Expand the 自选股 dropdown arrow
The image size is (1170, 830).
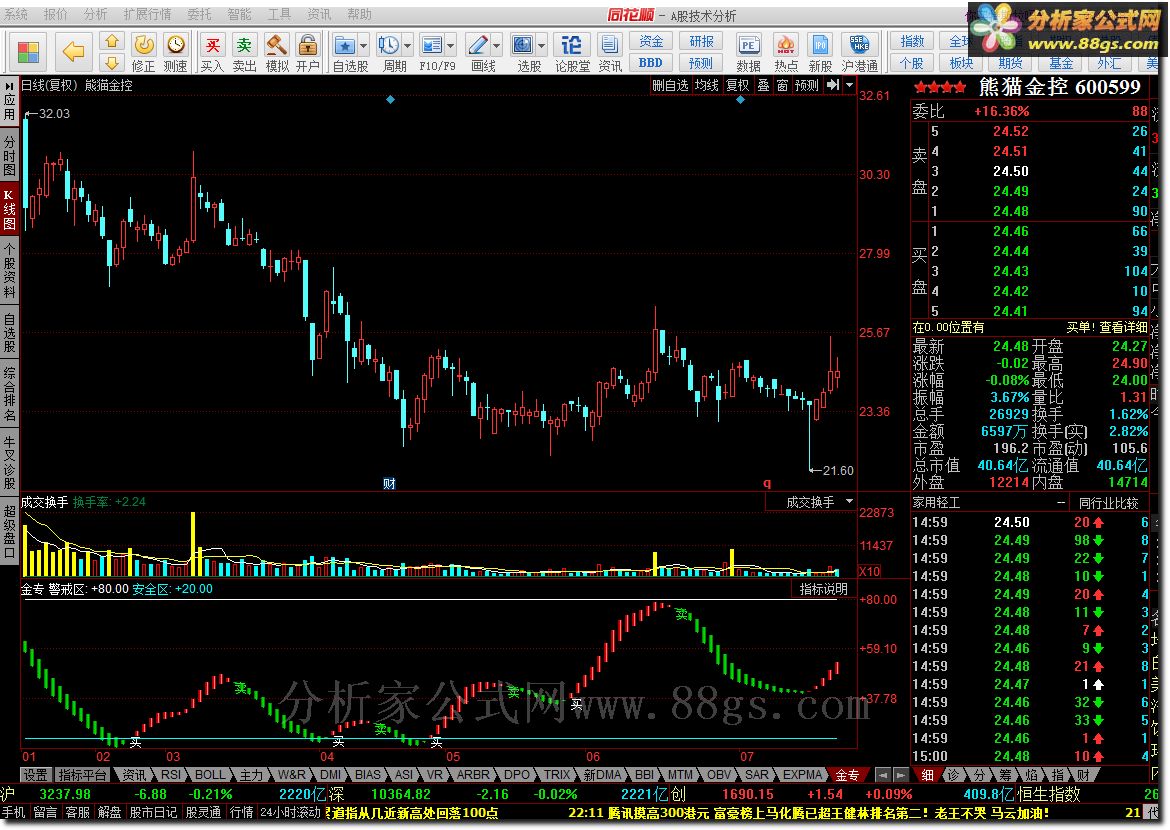pyautogui.click(x=363, y=46)
